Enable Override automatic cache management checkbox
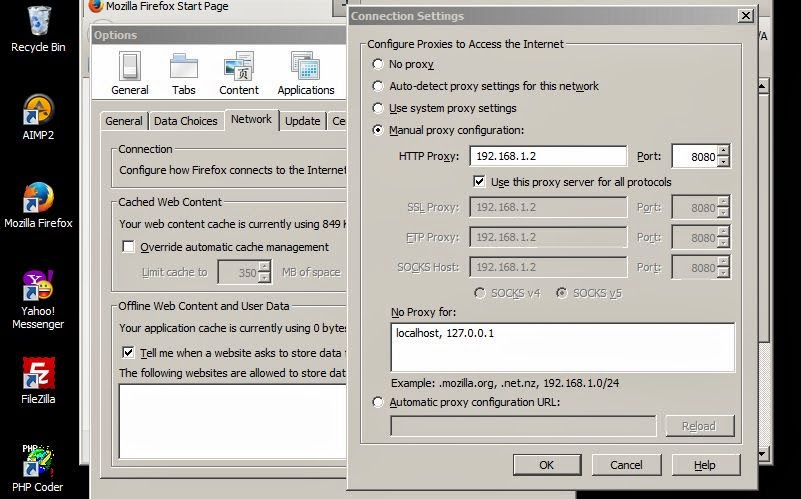 pos(128,247)
